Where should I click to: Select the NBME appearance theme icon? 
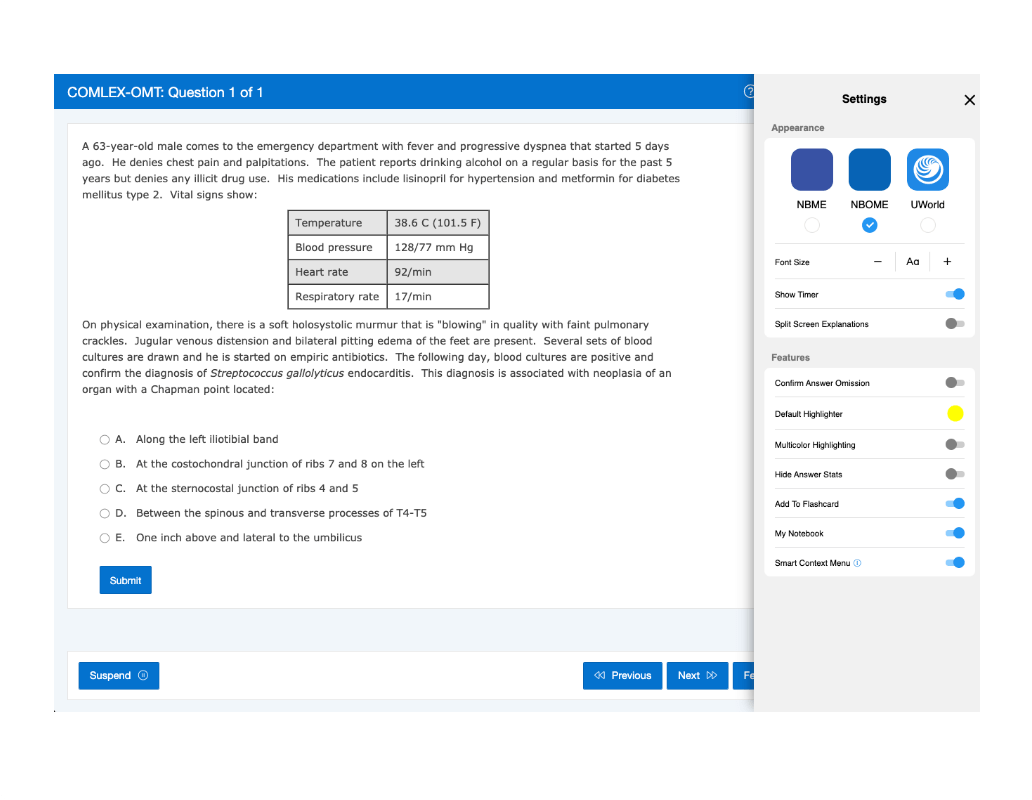tap(811, 170)
